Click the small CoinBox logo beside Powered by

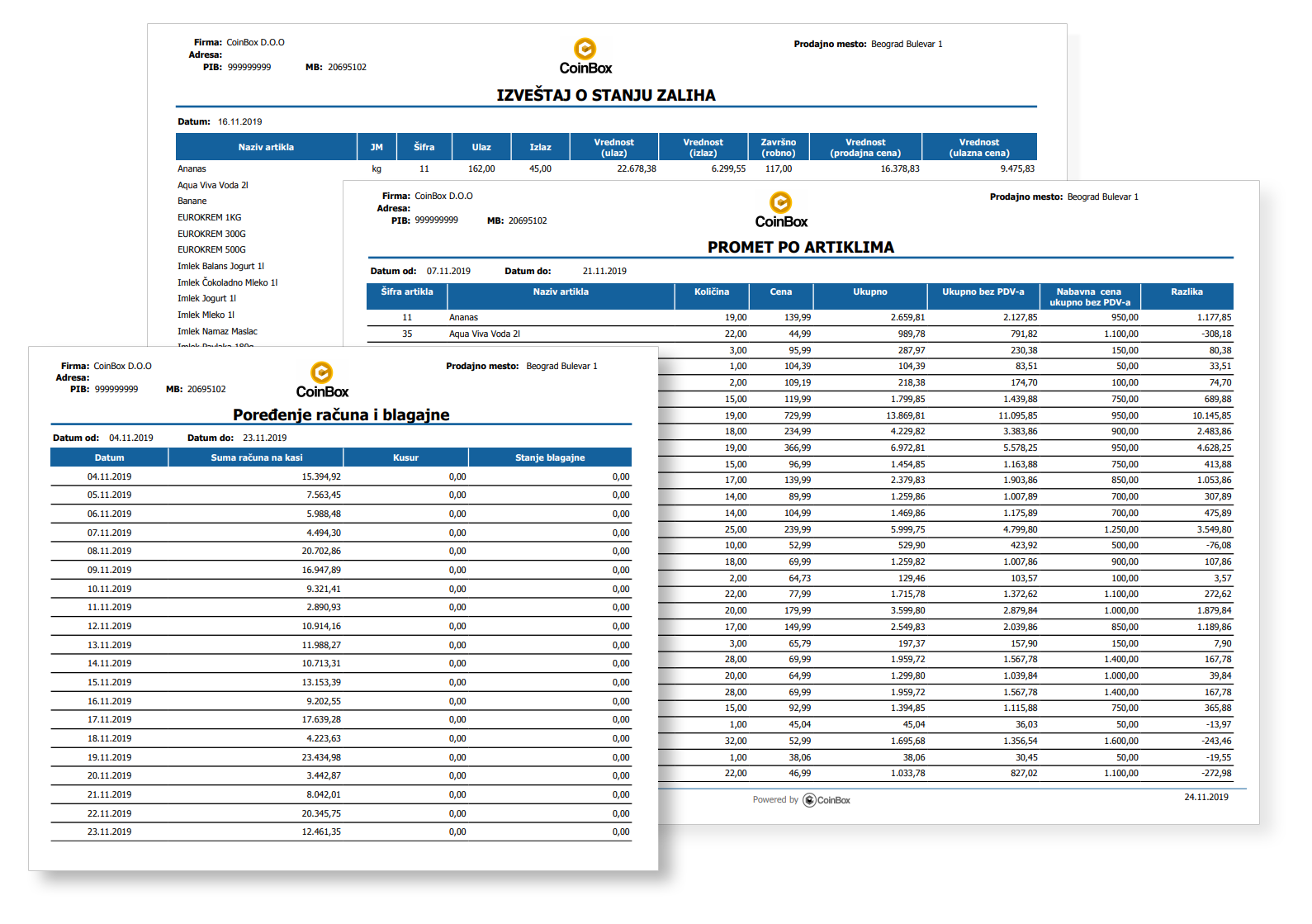point(827,799)
